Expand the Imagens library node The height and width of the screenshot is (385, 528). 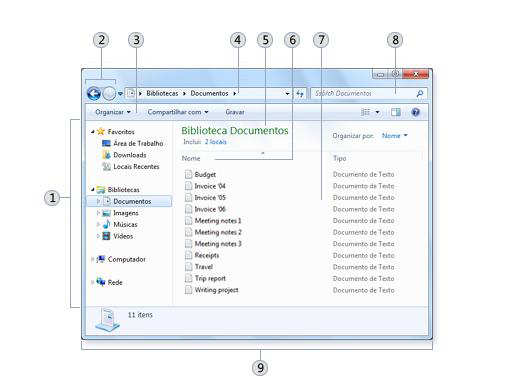click(x=98, y=213)
